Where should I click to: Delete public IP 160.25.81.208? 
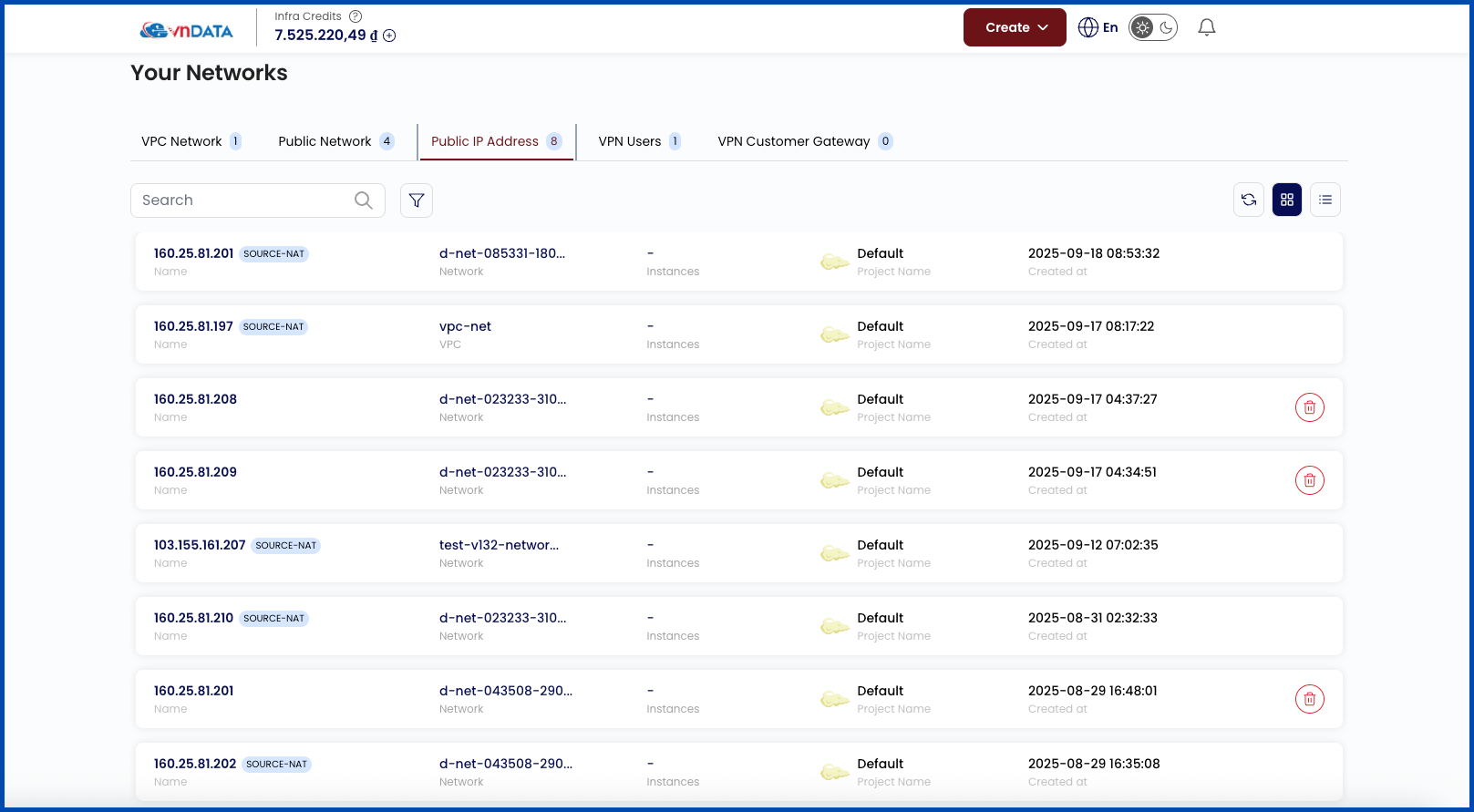point(1310,407)
